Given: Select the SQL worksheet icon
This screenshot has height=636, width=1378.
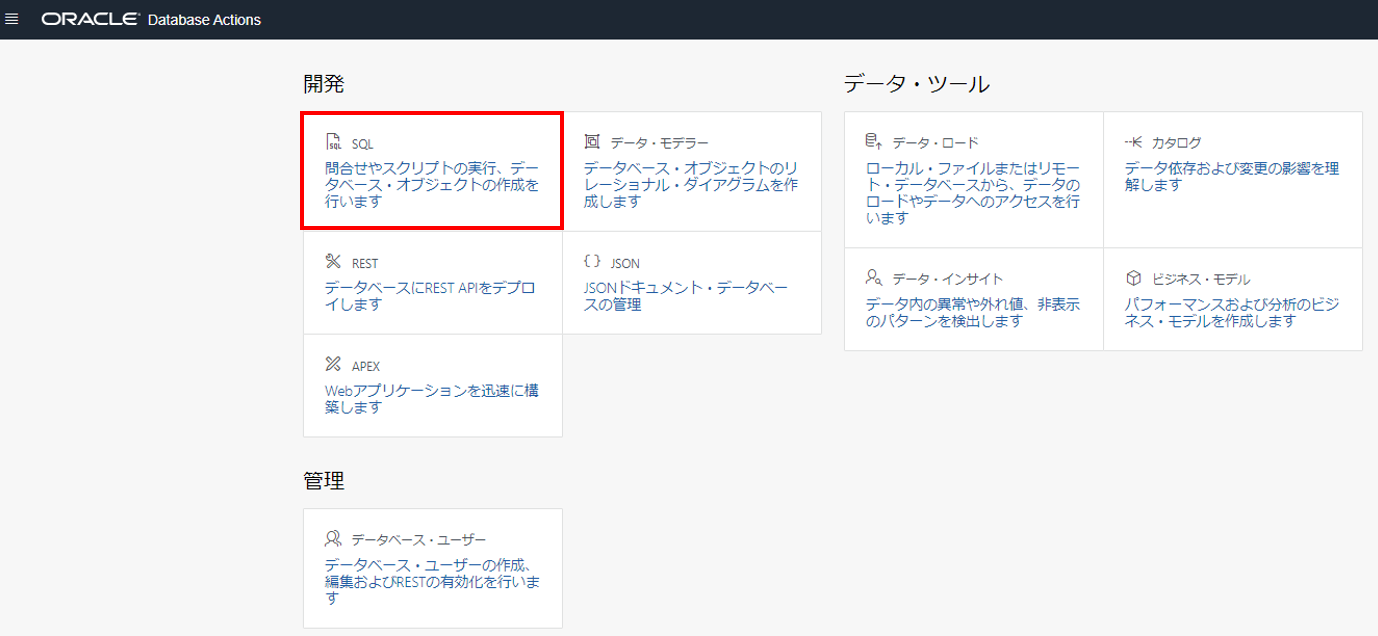Looking at the screenshot, I should [x=333, y=141].
